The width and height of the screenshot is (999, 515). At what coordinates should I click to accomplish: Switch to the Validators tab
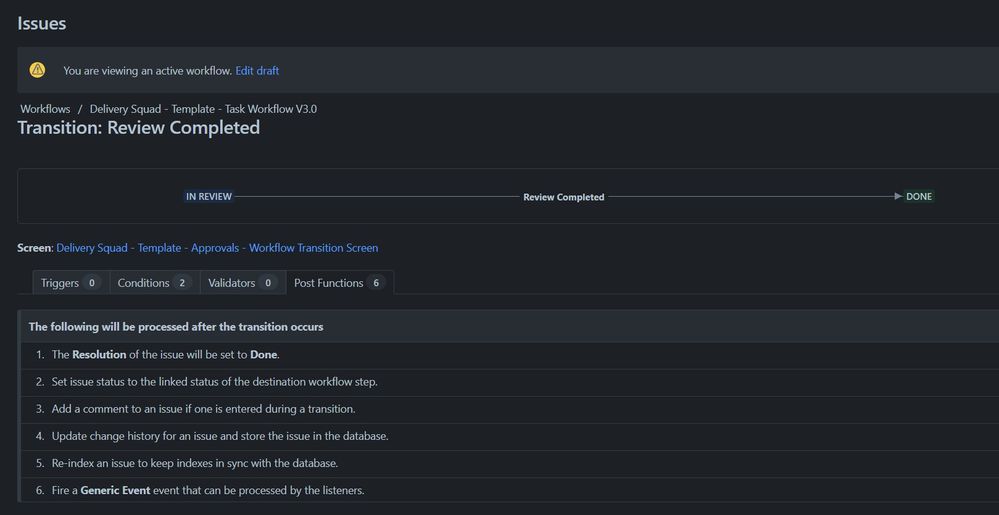pos(243,283)
